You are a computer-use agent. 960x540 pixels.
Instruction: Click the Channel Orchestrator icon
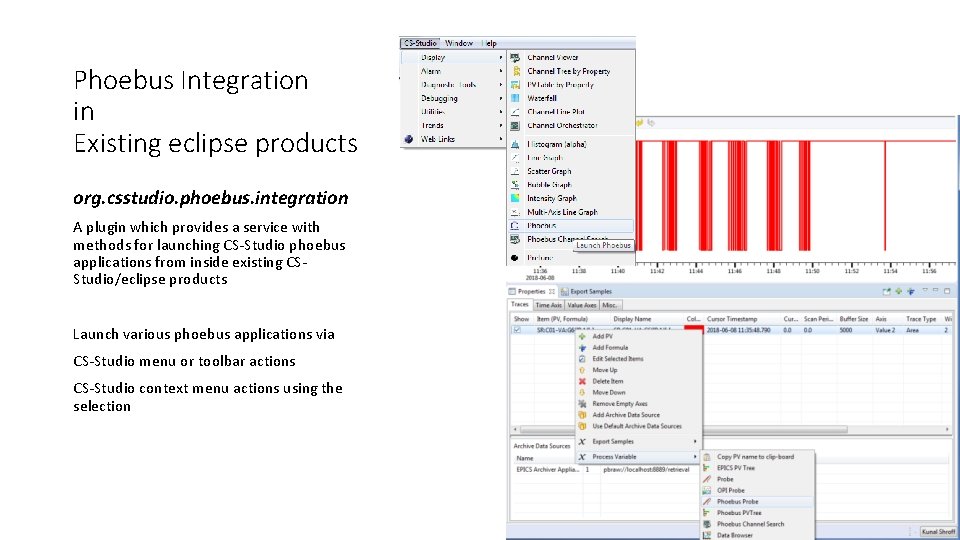click(x=515, y=126)
